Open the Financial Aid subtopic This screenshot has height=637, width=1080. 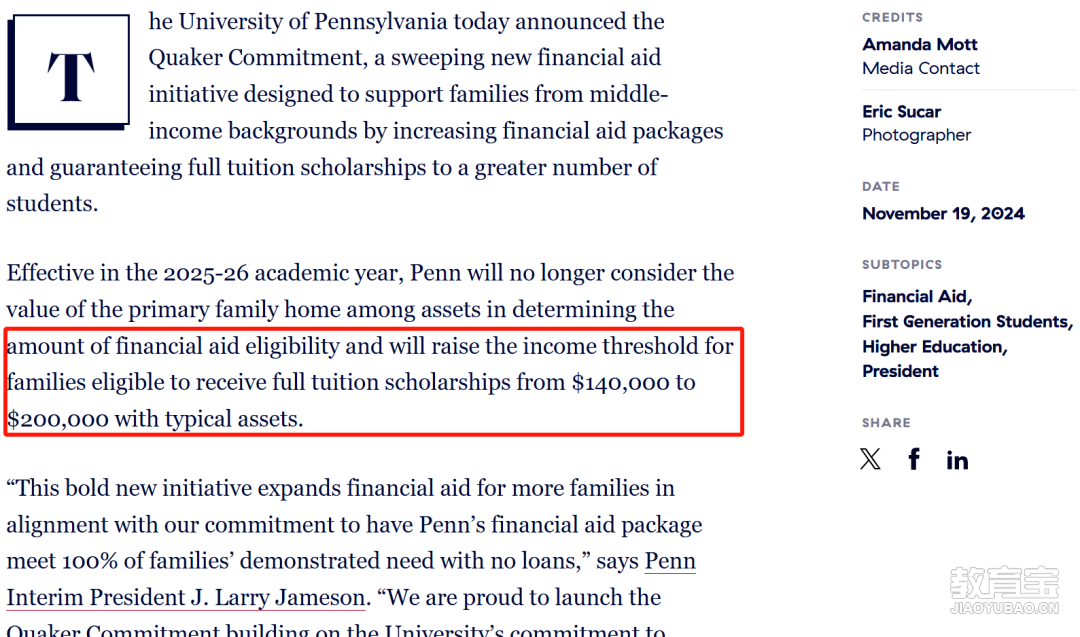(916, 296)
